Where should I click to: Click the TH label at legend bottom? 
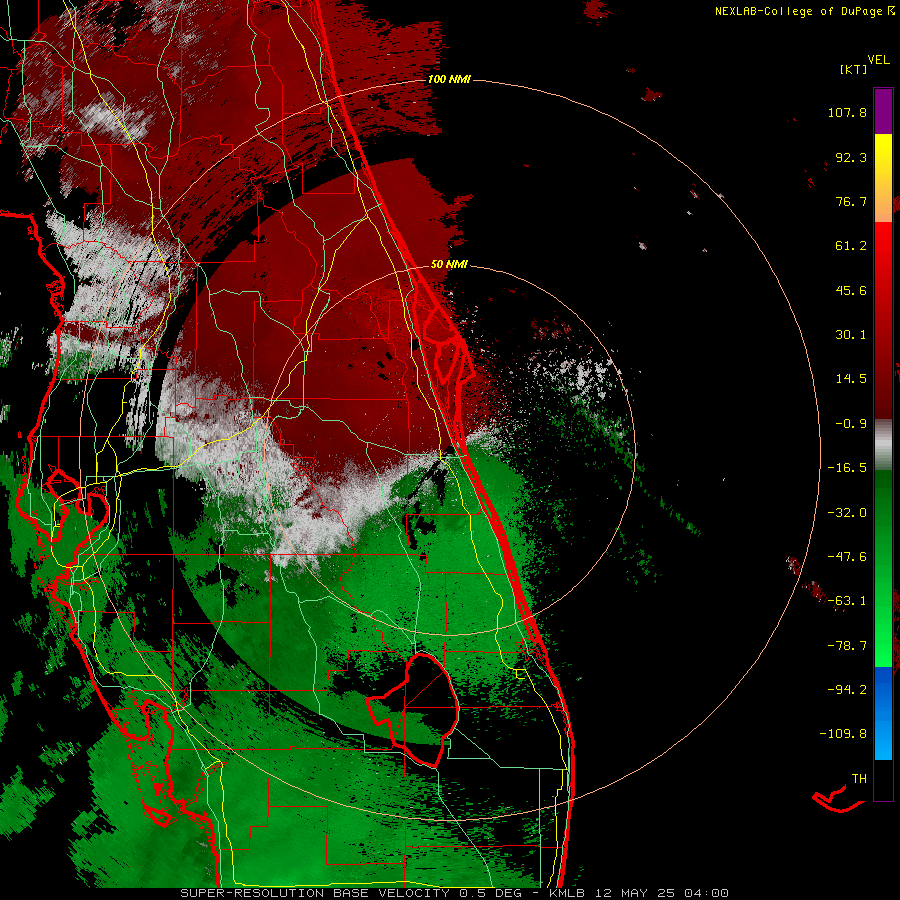point(859,778)
